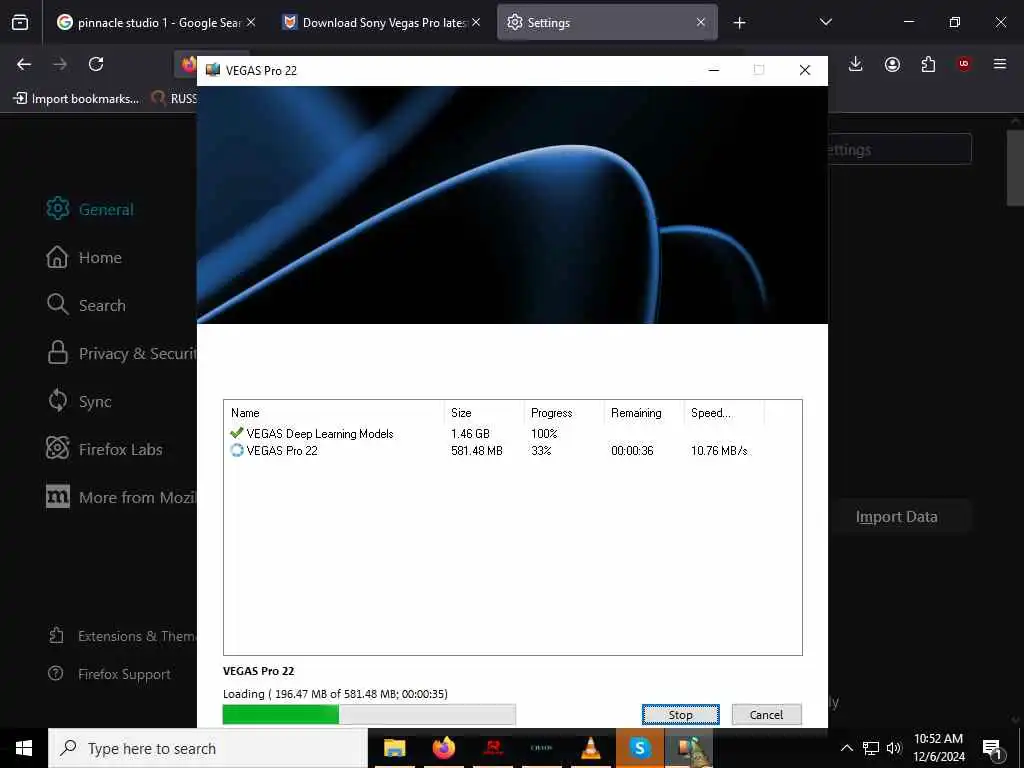Show hidden system tray icons

846,748
